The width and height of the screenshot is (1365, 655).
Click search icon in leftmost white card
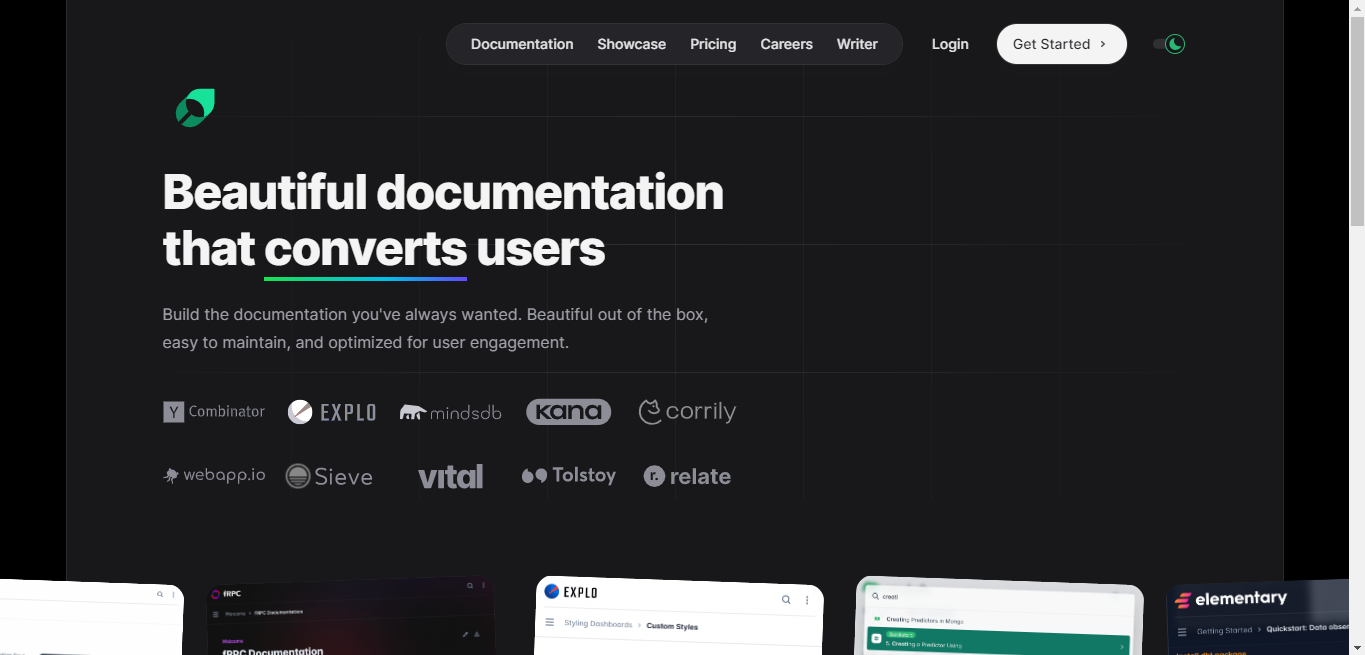point(159,594)
